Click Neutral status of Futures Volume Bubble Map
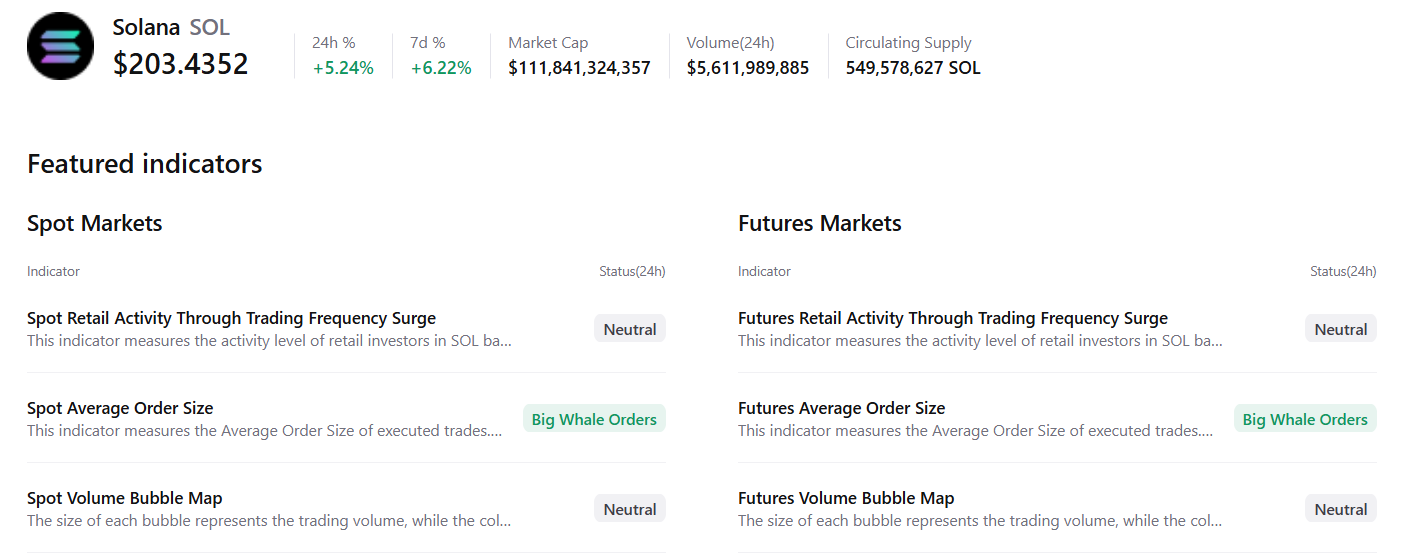This screenshot has height=556, width=1414. pyautogui.click(x=1340, y=509)
